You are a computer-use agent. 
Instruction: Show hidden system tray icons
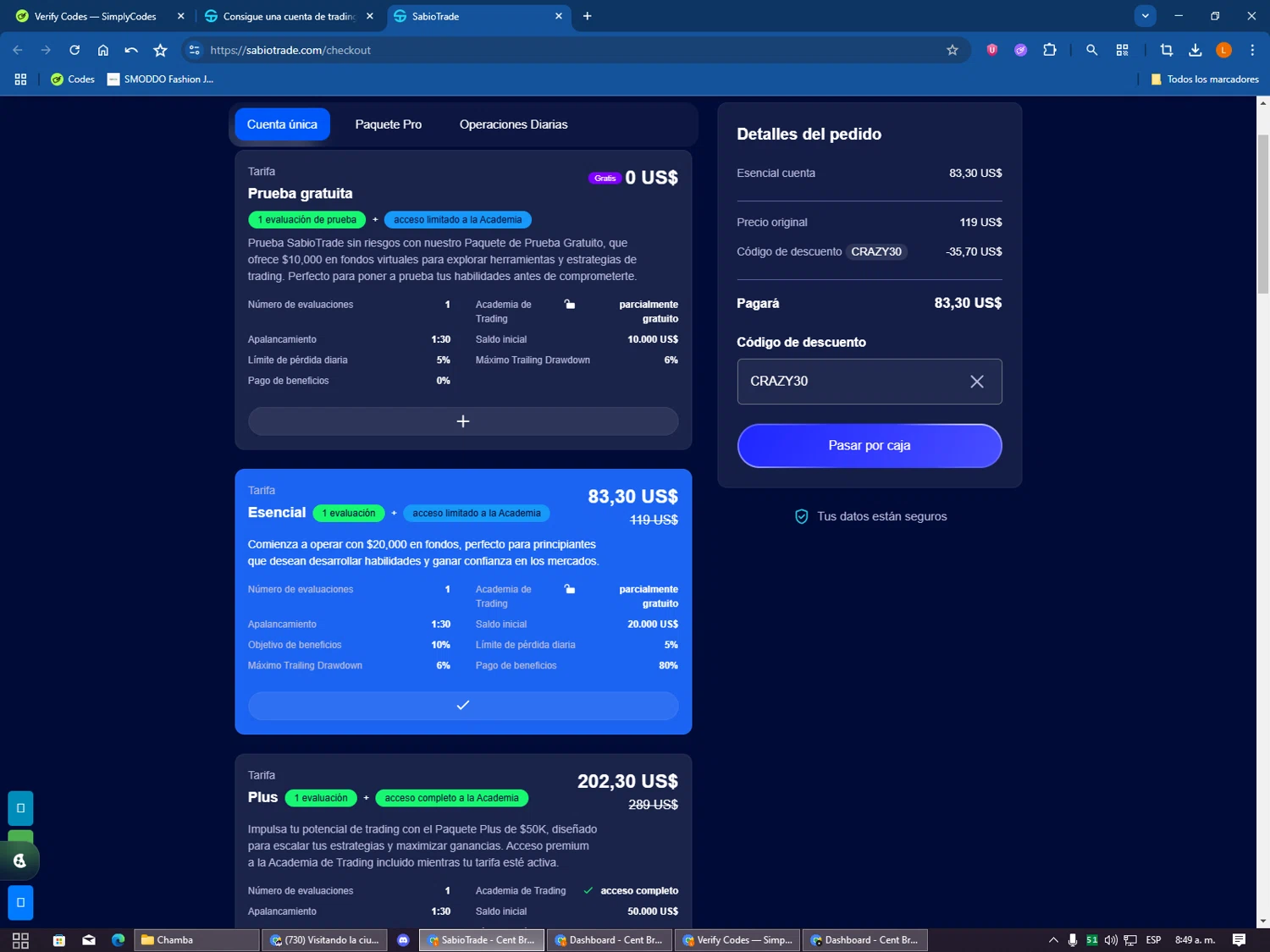1053,940
